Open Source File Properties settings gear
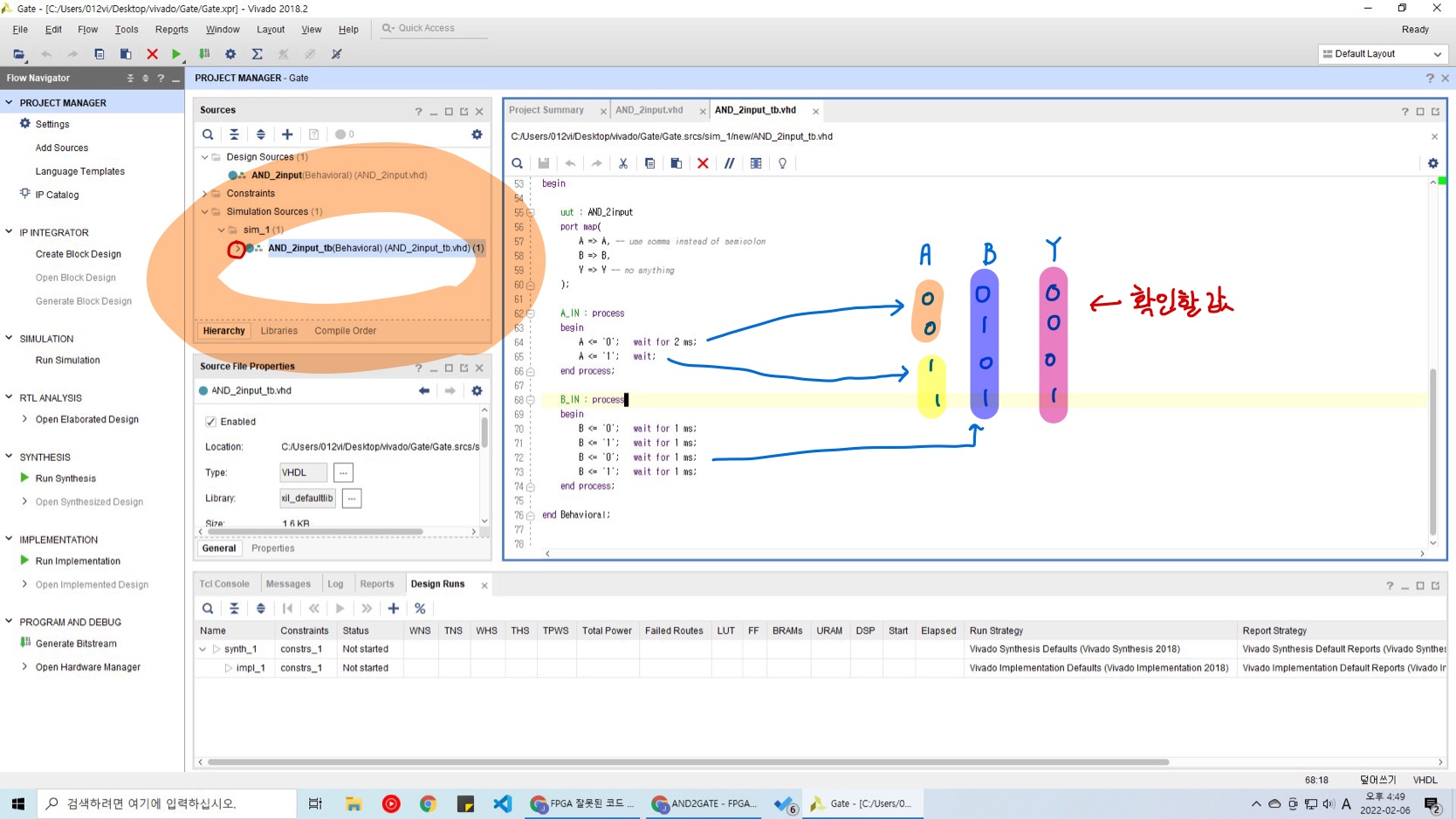 [477, 391]
